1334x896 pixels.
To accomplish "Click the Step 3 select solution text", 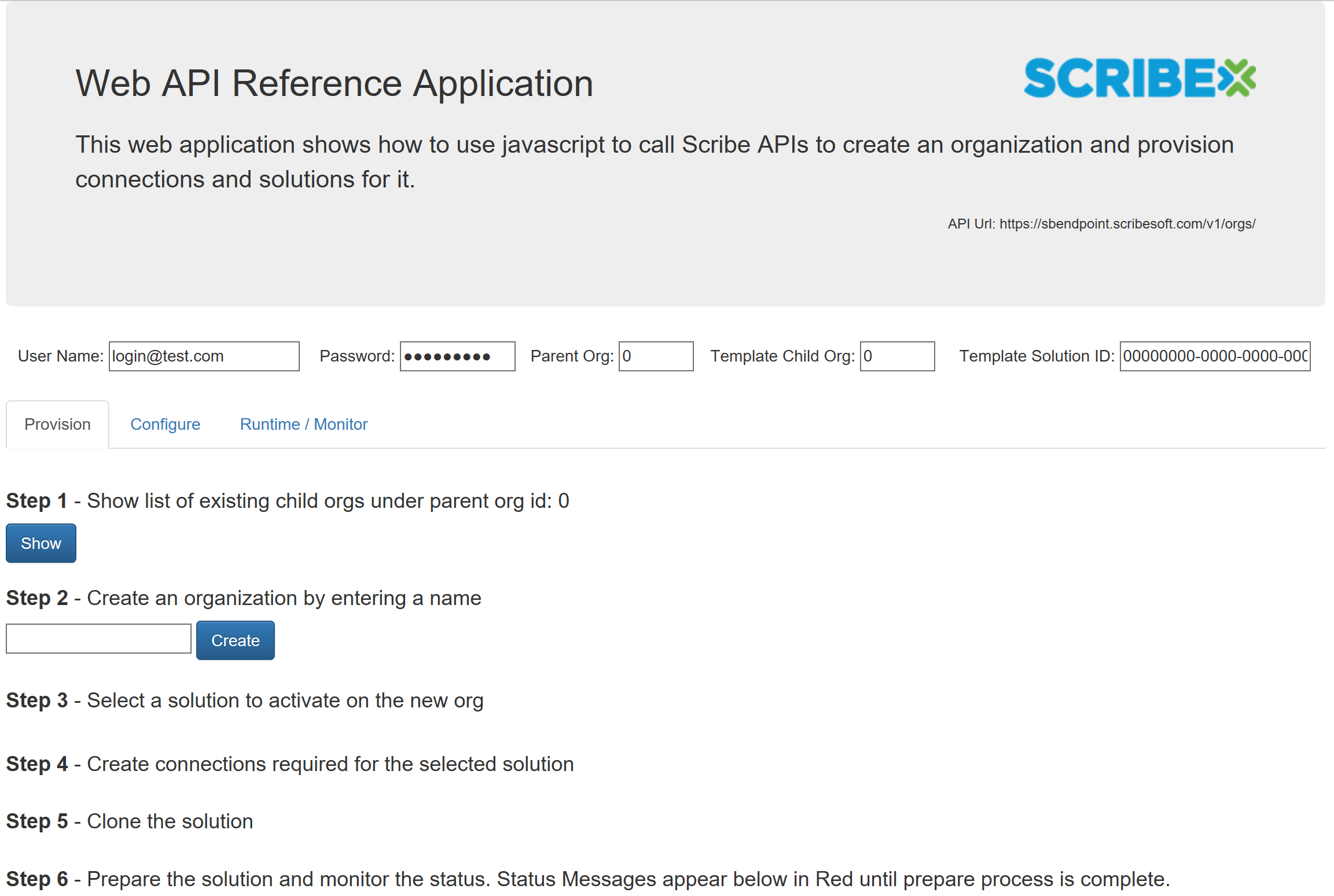I will [x=245, y=700].
